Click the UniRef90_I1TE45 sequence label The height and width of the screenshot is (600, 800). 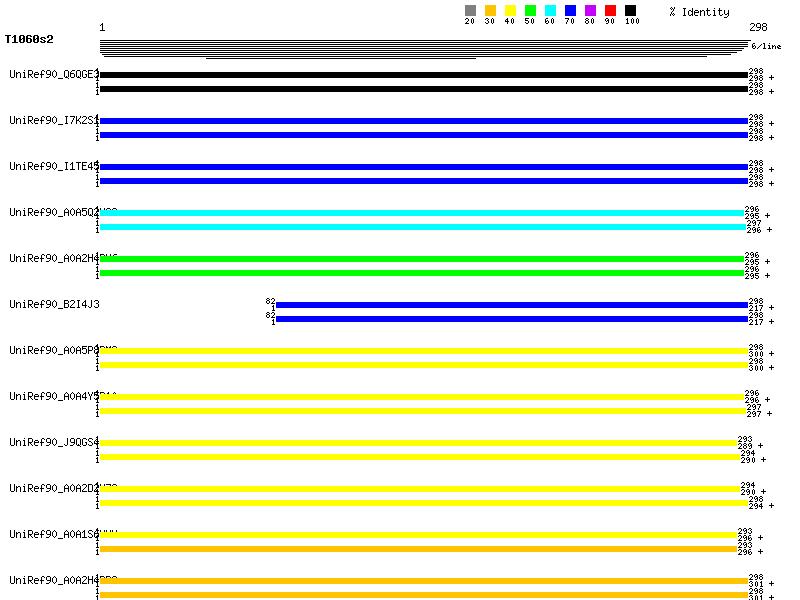click(x=54, y=166)
